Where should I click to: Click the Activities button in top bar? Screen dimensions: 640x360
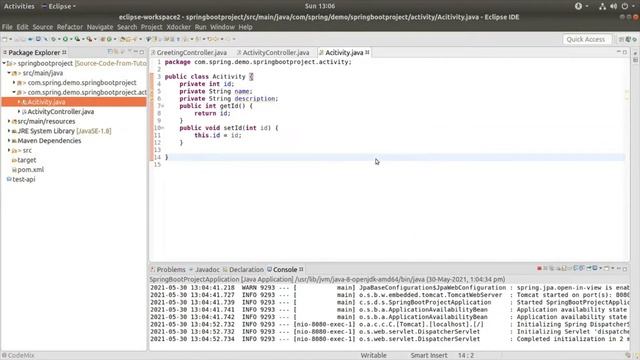pos(19,6)
